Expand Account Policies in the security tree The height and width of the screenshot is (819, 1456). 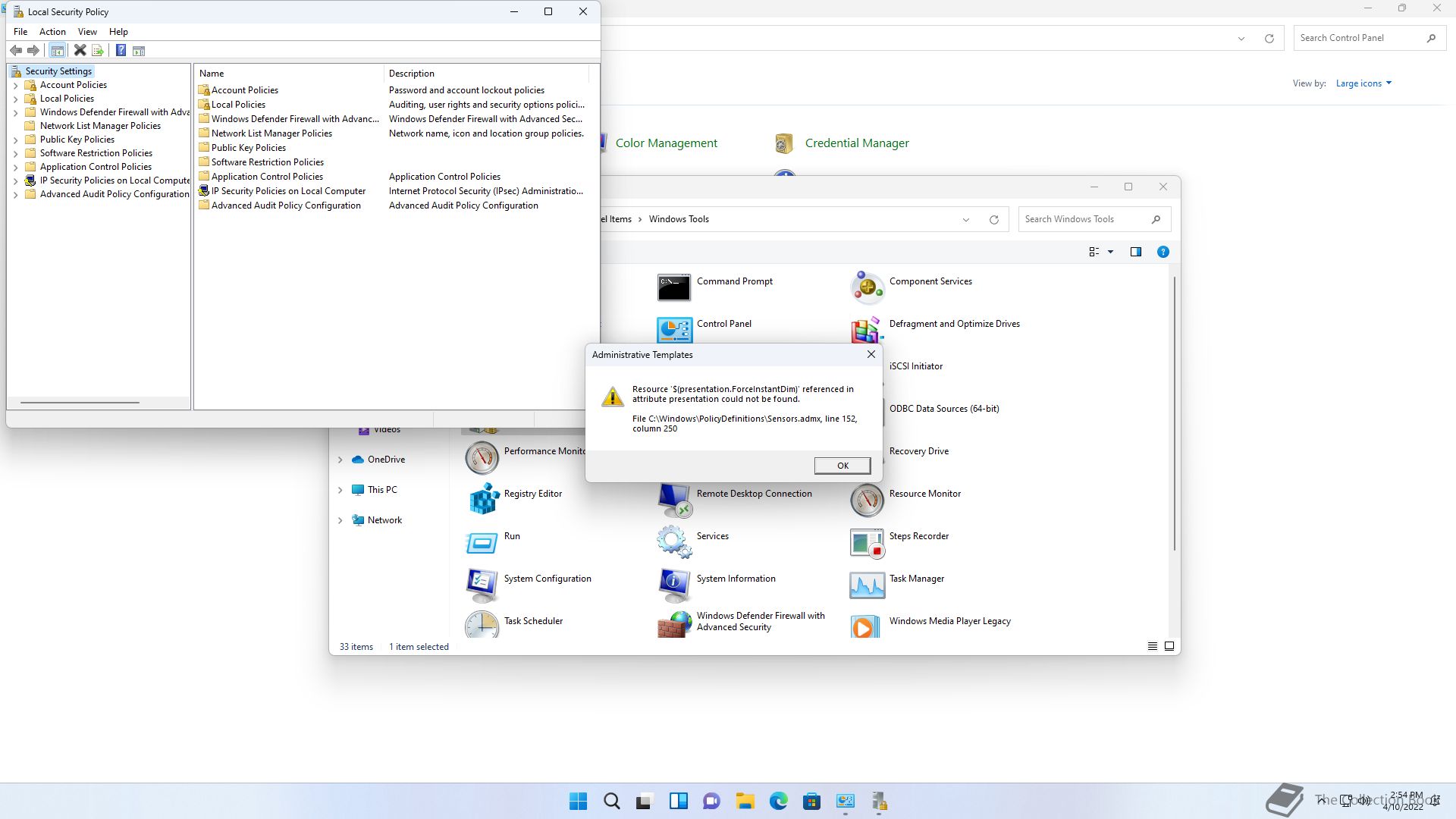[x=15, y=85]
